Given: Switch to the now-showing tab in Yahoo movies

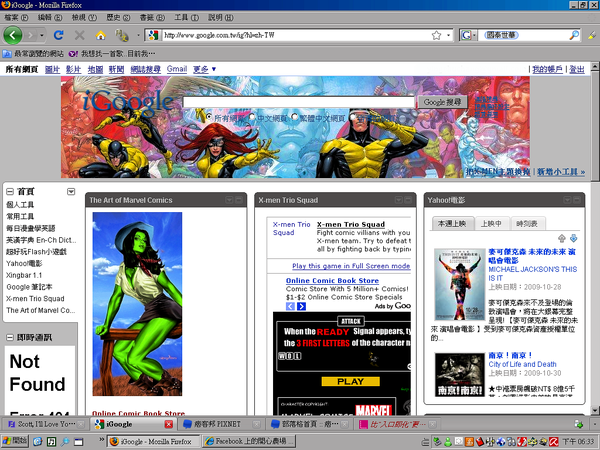Looking at the screenshot, I should click(492, 223).
